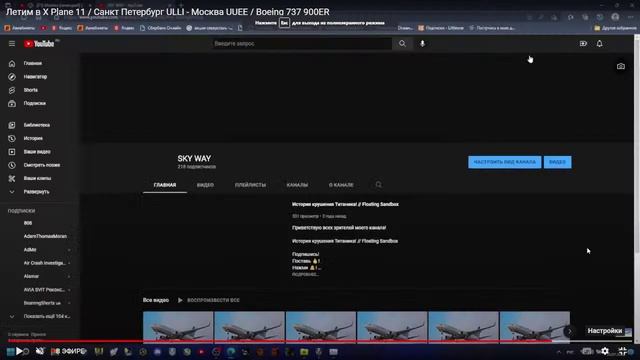The width and height of the screenshot is (640, 360).
Task: Click the banner edit camera icon
Action: 621,66
